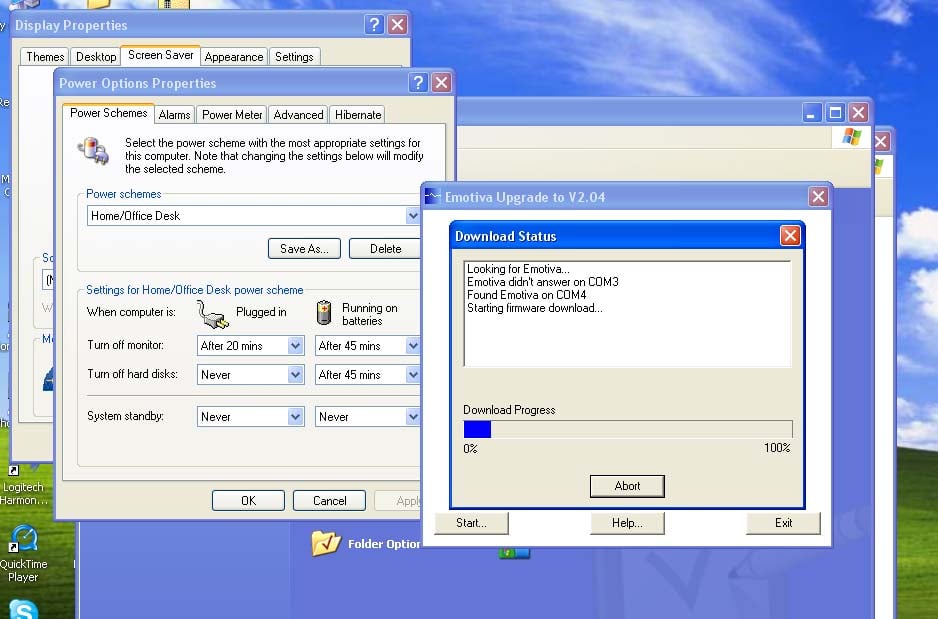Open Turn off monitor 'After 20 mins' dropdown

(295, 346)
